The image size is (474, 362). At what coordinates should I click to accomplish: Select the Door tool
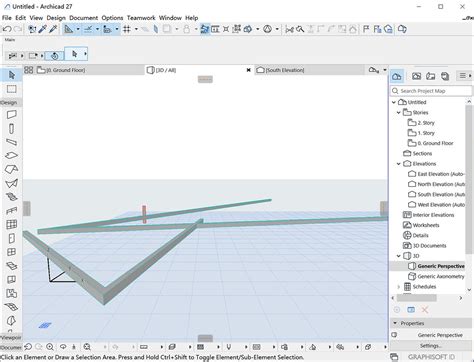pos(11,238)
